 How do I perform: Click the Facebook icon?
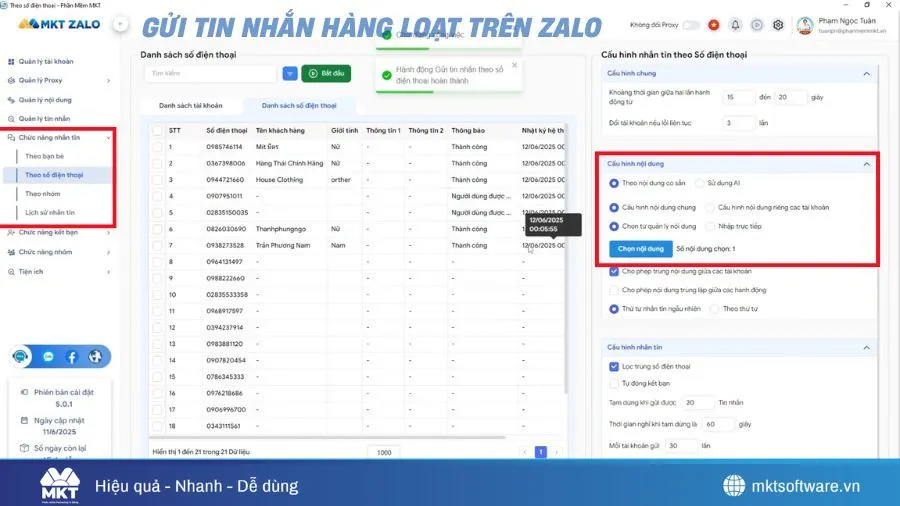[72, 357]
